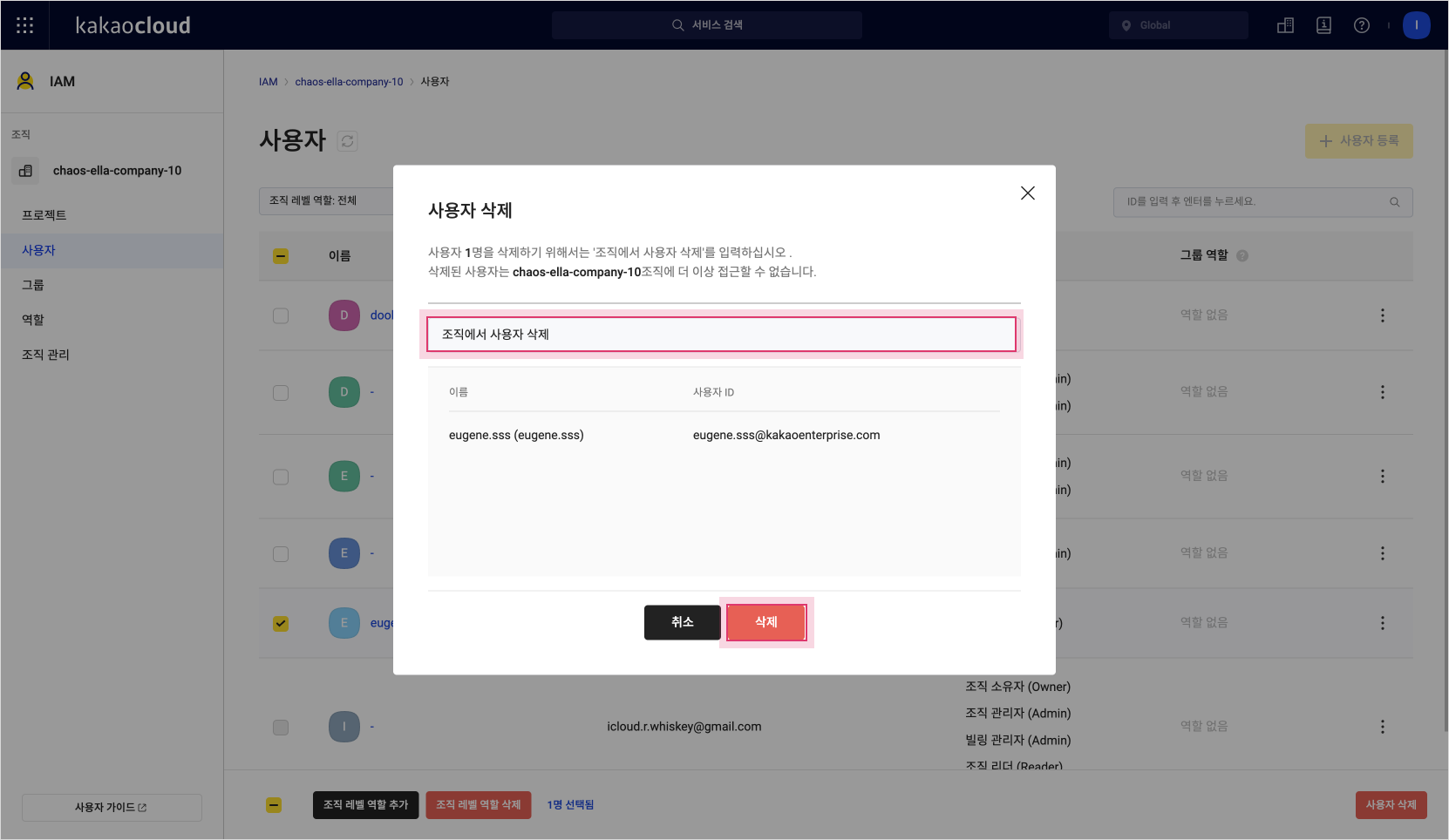Refresh the 사용자 list
The height and width of the screenshot is (840, 1449).
[x=347, y=141]
